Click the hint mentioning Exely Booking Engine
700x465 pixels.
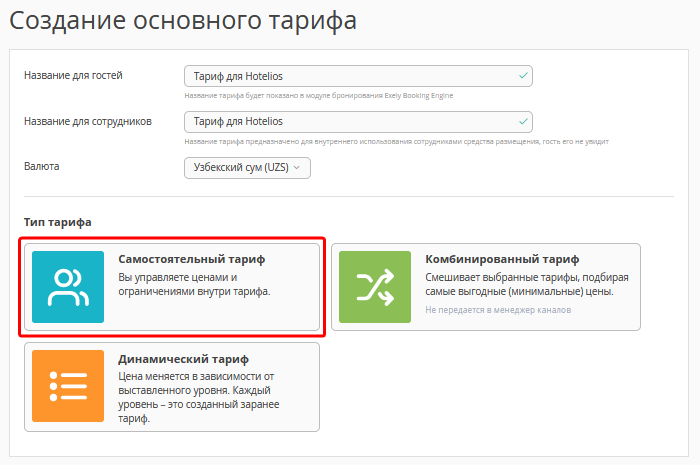319,95
